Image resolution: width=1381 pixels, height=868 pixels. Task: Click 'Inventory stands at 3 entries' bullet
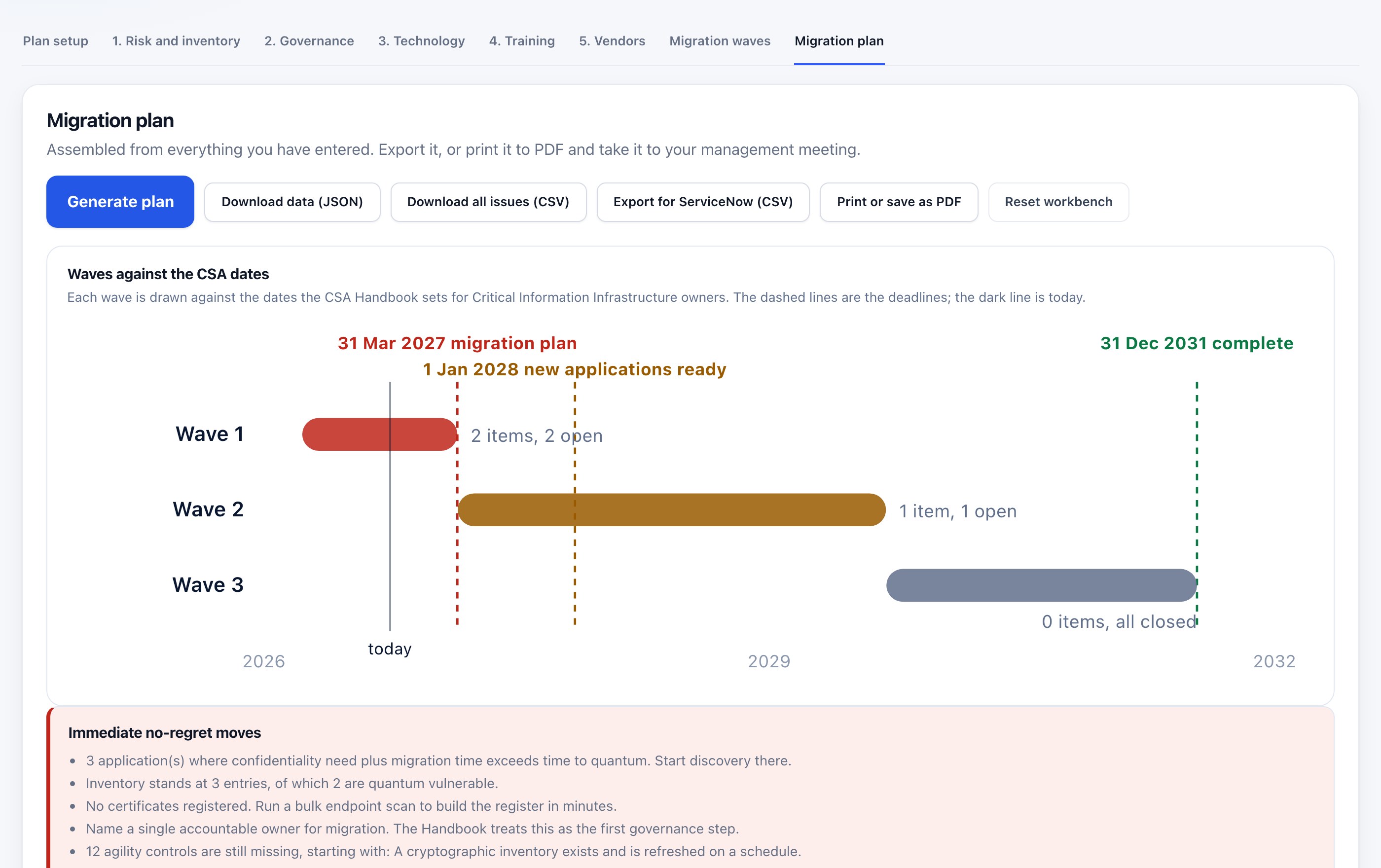coord(292,783)
